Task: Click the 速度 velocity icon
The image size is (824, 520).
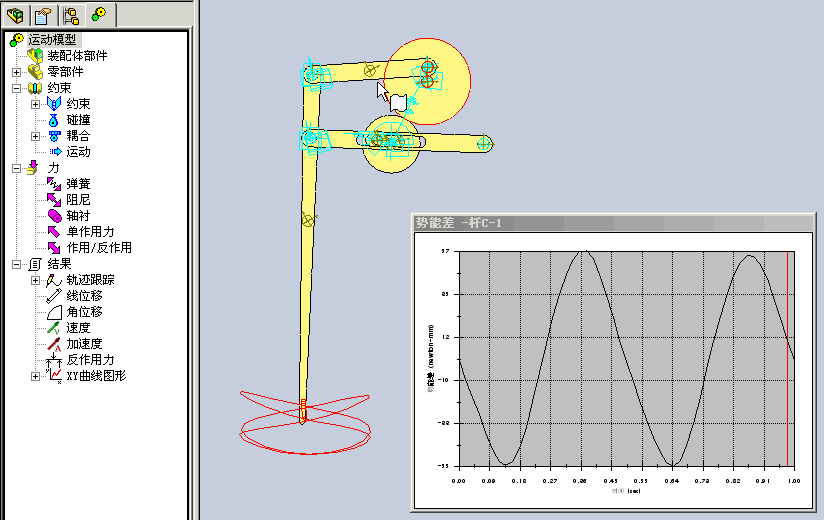Action: [54, 328]
